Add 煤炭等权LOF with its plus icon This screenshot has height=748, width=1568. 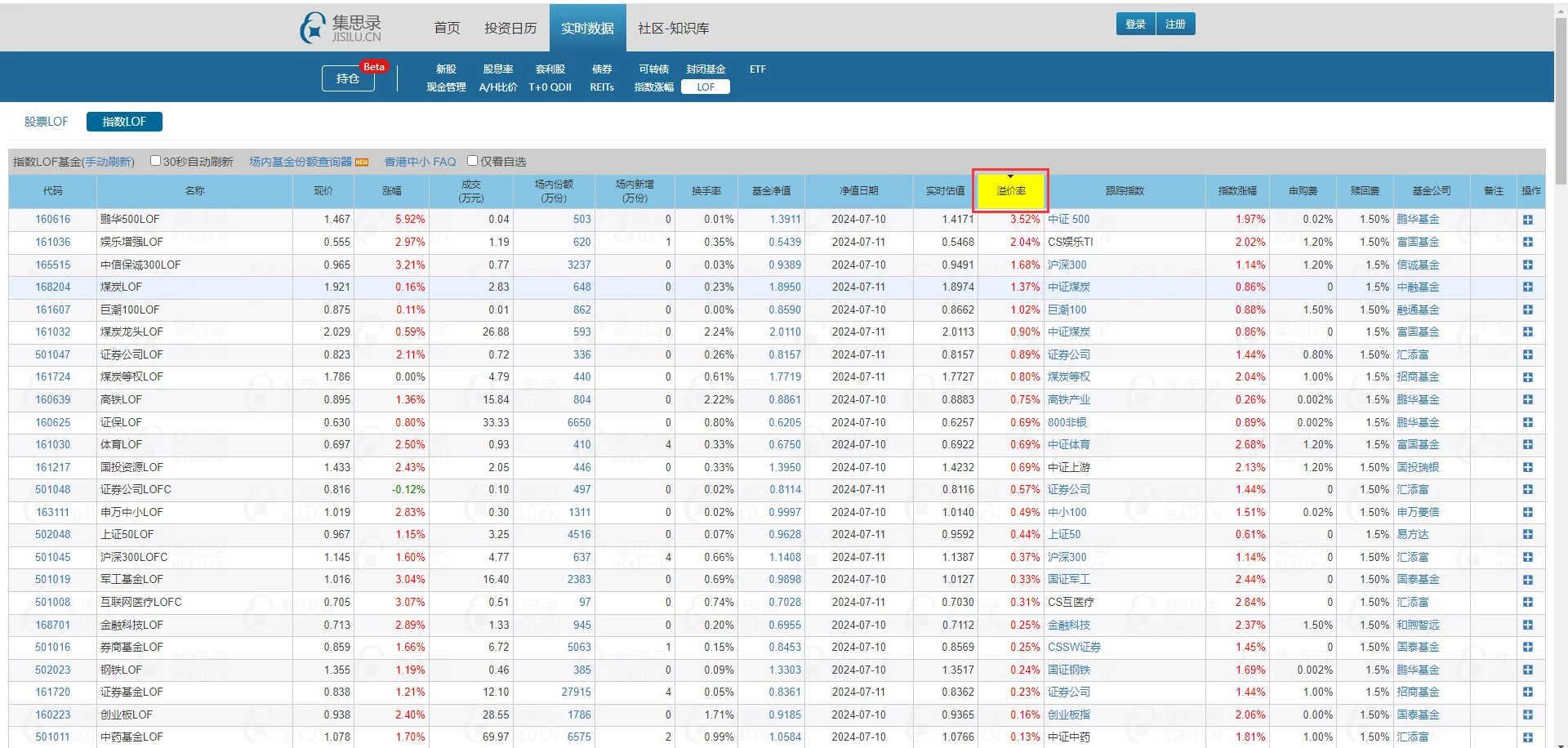click(1527, 377)
